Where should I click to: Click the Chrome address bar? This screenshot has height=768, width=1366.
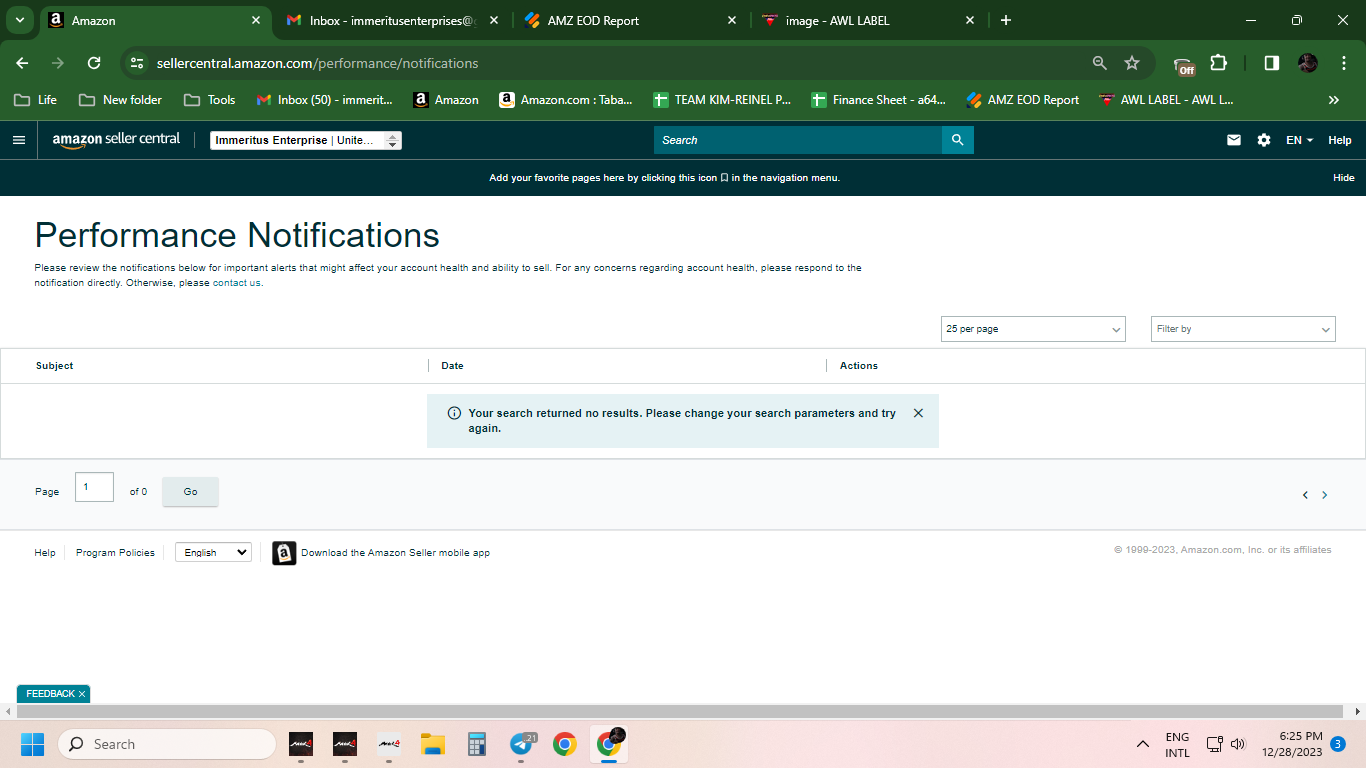pos(620,63)
